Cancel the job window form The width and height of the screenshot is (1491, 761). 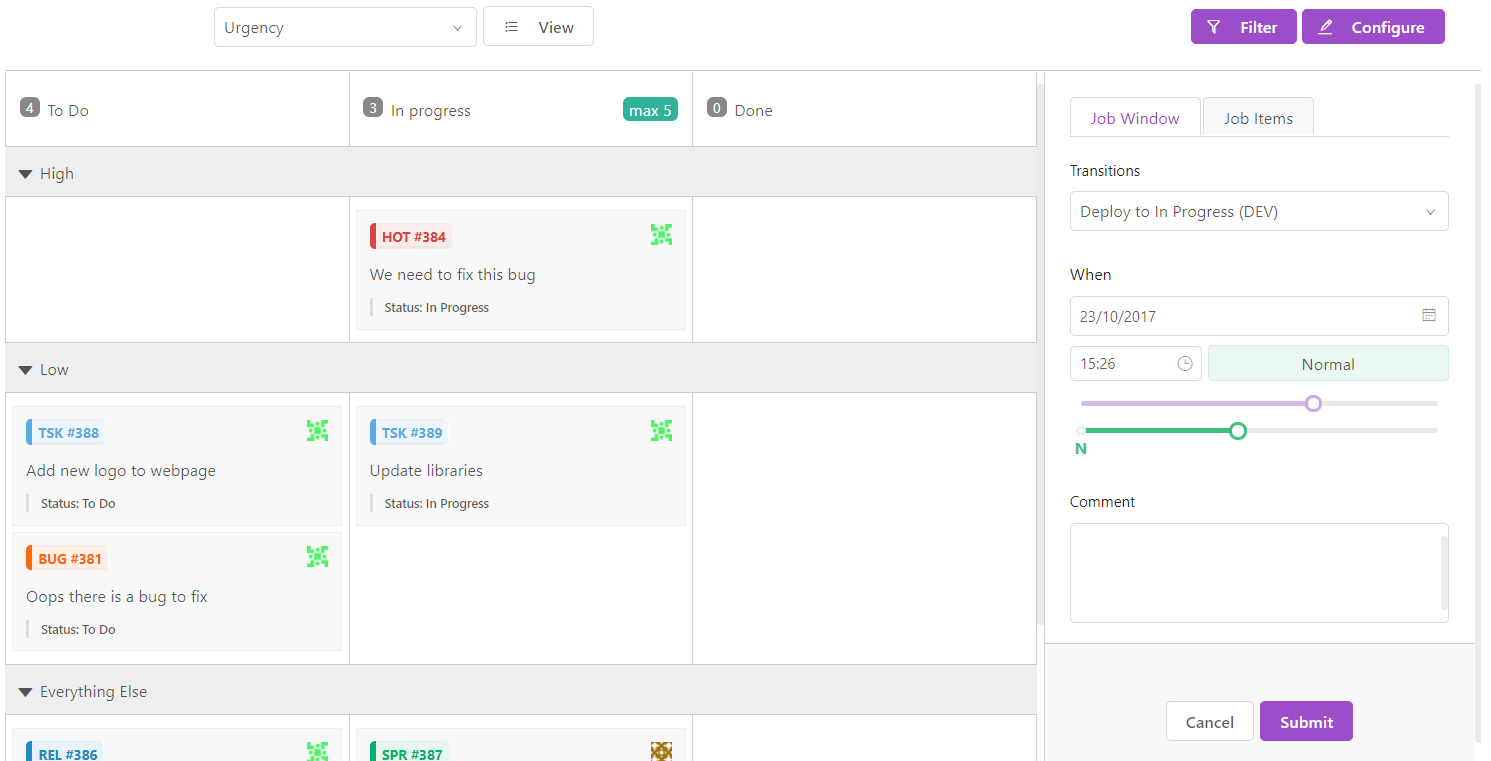tap(1209, 721)
